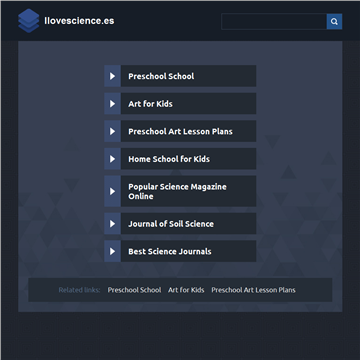This screenshot has height=360, width=360.
Task: Click the magnifier search button
Action: (x=334, y=22)
